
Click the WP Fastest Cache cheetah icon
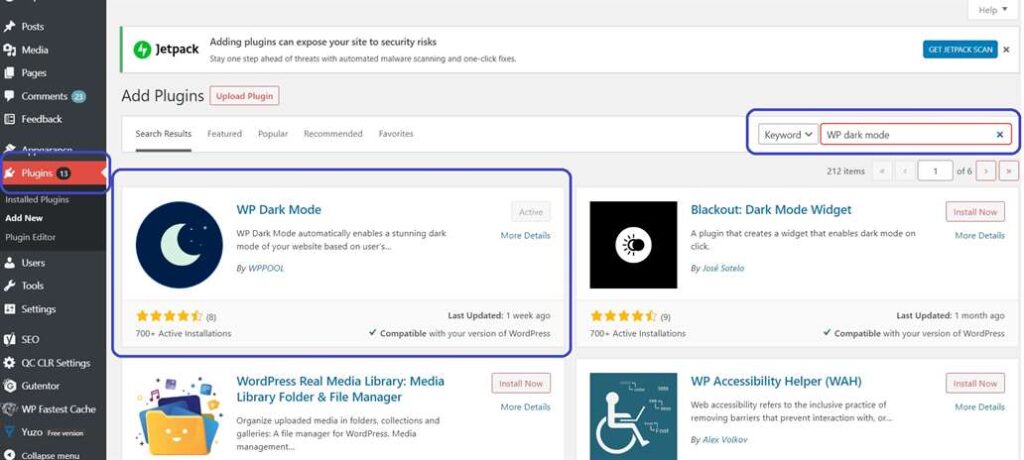tap(9, 410)
